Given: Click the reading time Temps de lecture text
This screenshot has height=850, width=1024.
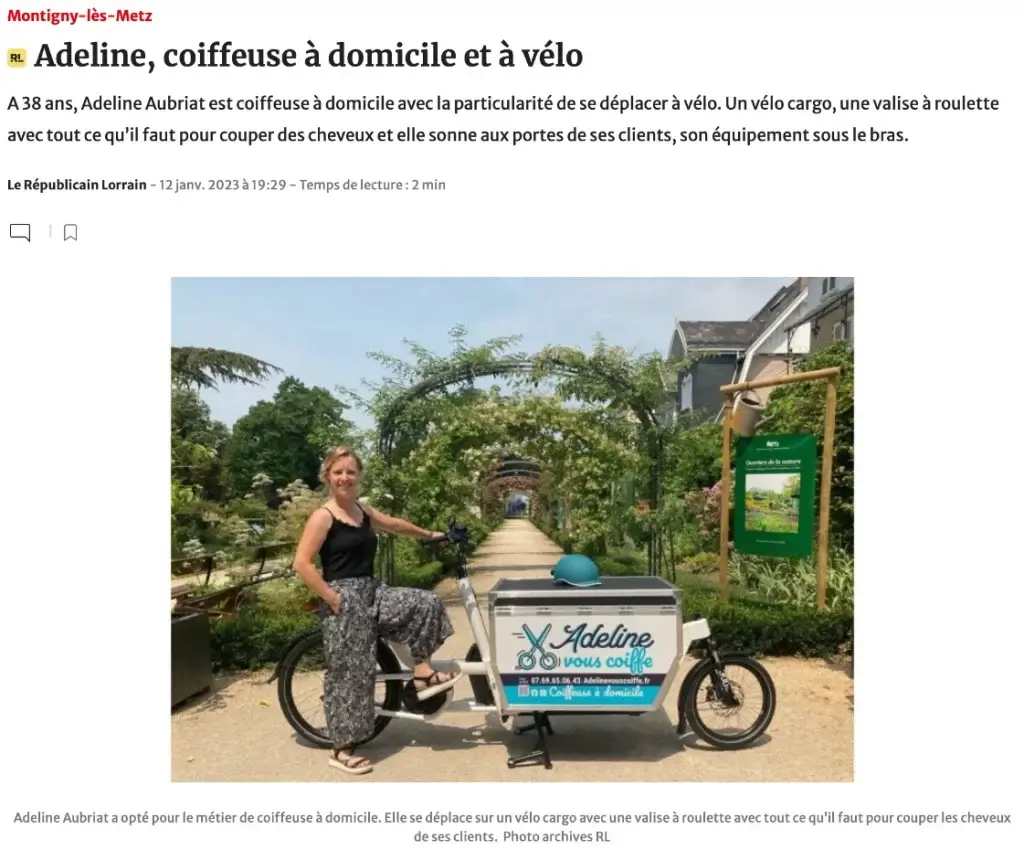Looking at the screenshot, I should tap(372, 185).
